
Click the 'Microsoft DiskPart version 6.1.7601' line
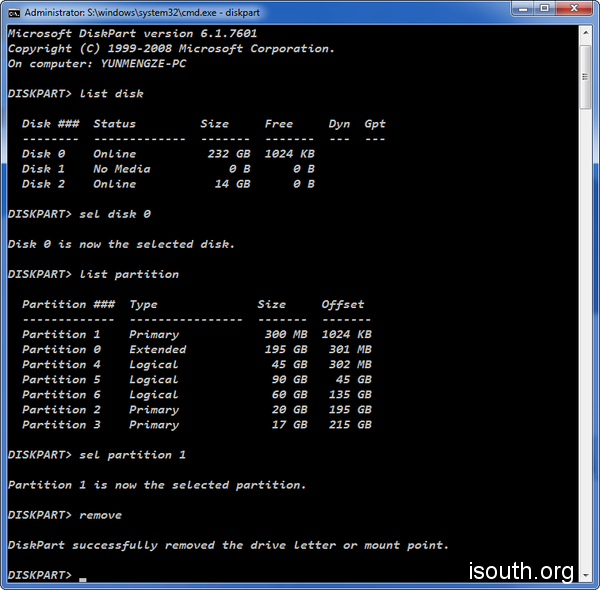coord(132,34)
